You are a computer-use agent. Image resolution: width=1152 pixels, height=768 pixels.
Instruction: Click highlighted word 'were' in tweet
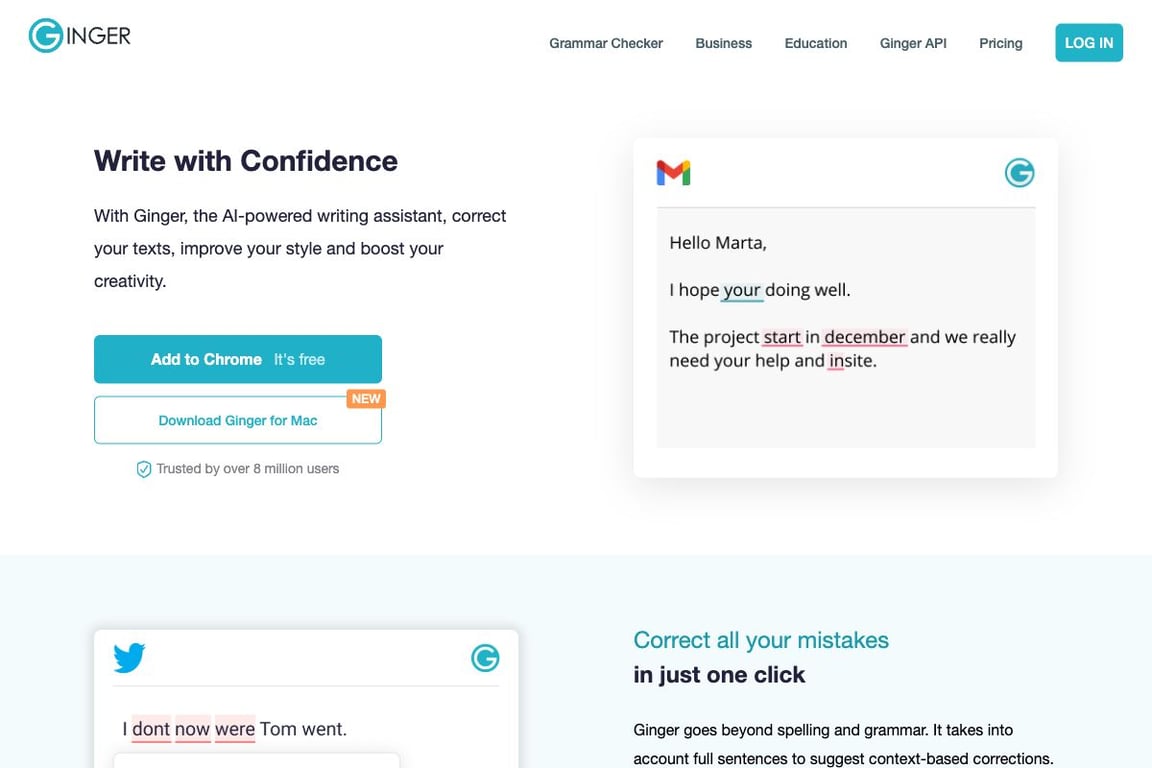pos(235,729)
